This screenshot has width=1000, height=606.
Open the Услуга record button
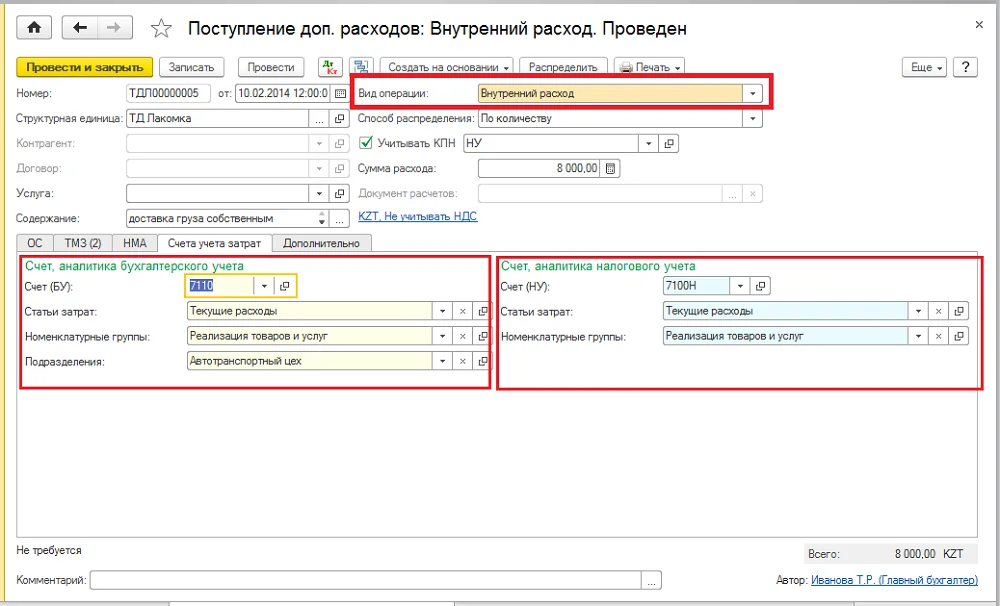(x=339, y=193)
